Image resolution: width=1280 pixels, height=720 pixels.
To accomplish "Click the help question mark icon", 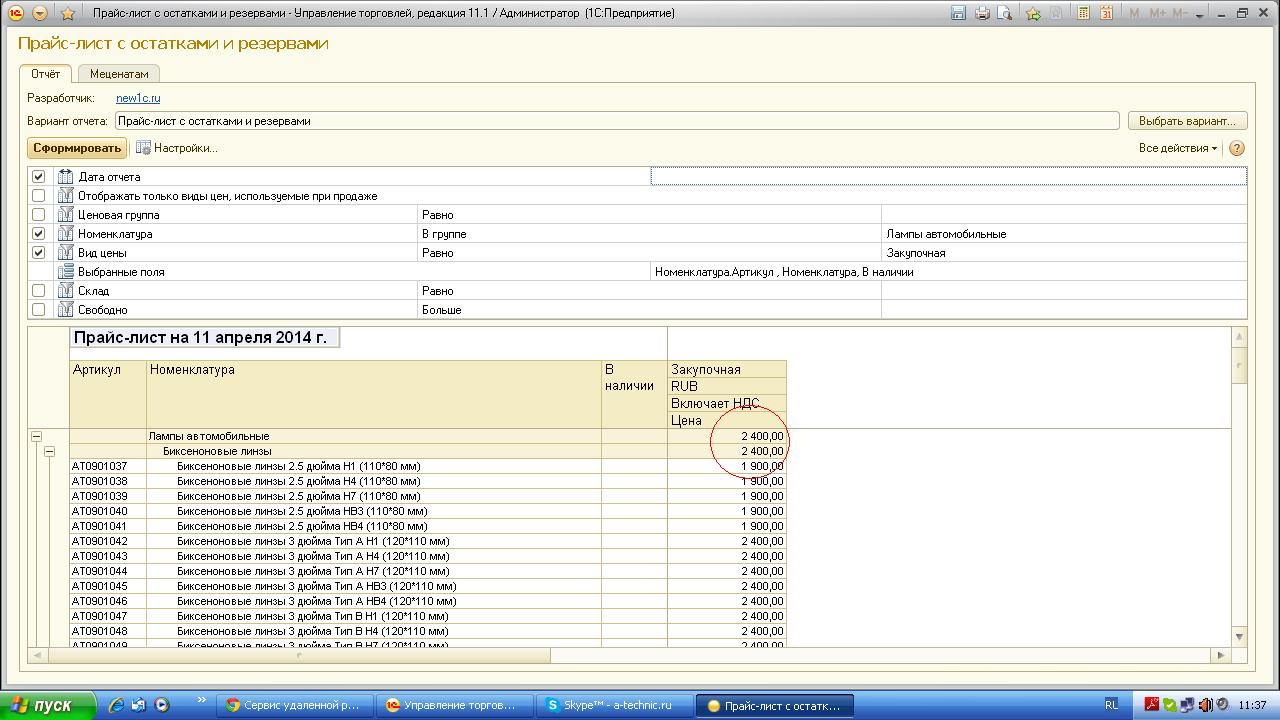I will [x=1236, y=148].
